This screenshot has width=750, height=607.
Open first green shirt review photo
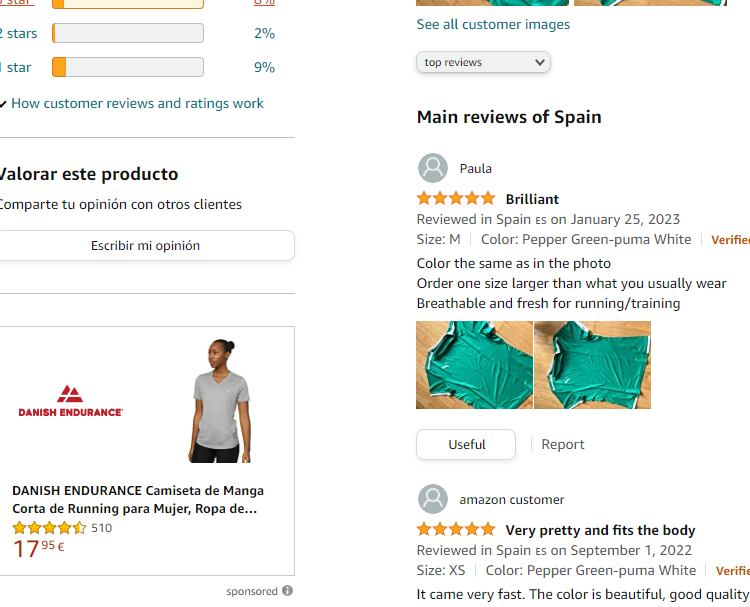pyautogui.click(x=474, y=365)
